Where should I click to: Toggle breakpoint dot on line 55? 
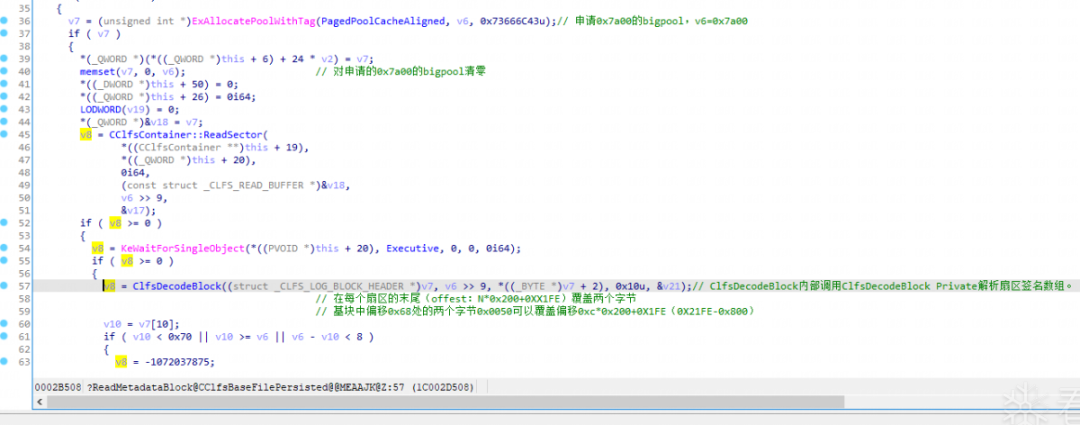click(x=6, y=260)
